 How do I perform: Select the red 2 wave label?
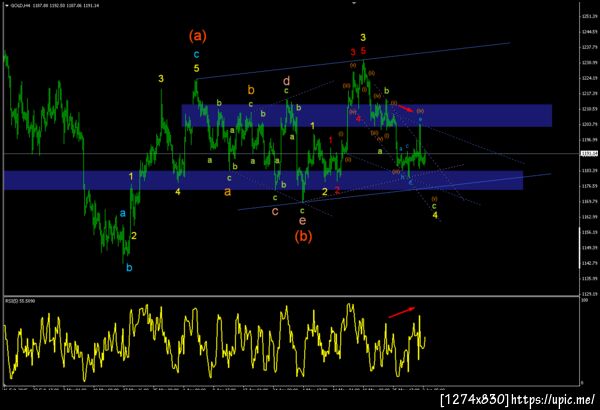(337, 190)
